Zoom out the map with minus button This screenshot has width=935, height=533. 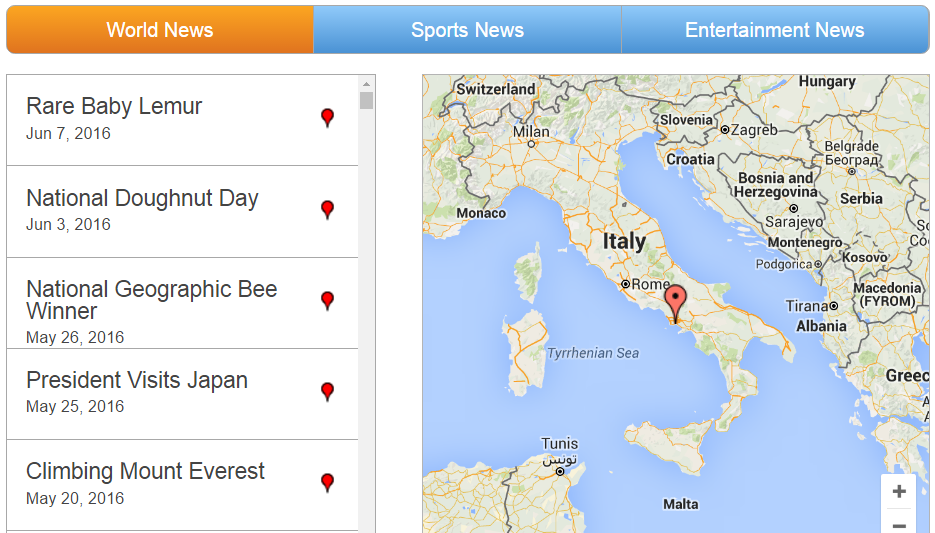[899, 525]
